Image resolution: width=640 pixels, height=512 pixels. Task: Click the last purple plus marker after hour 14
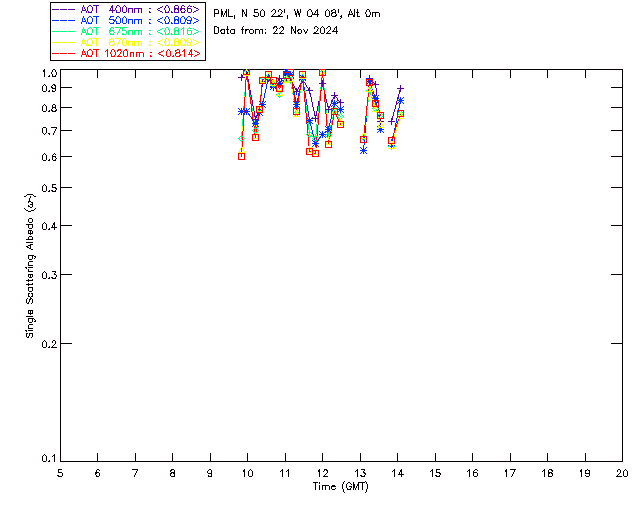(x=401, y=89)
